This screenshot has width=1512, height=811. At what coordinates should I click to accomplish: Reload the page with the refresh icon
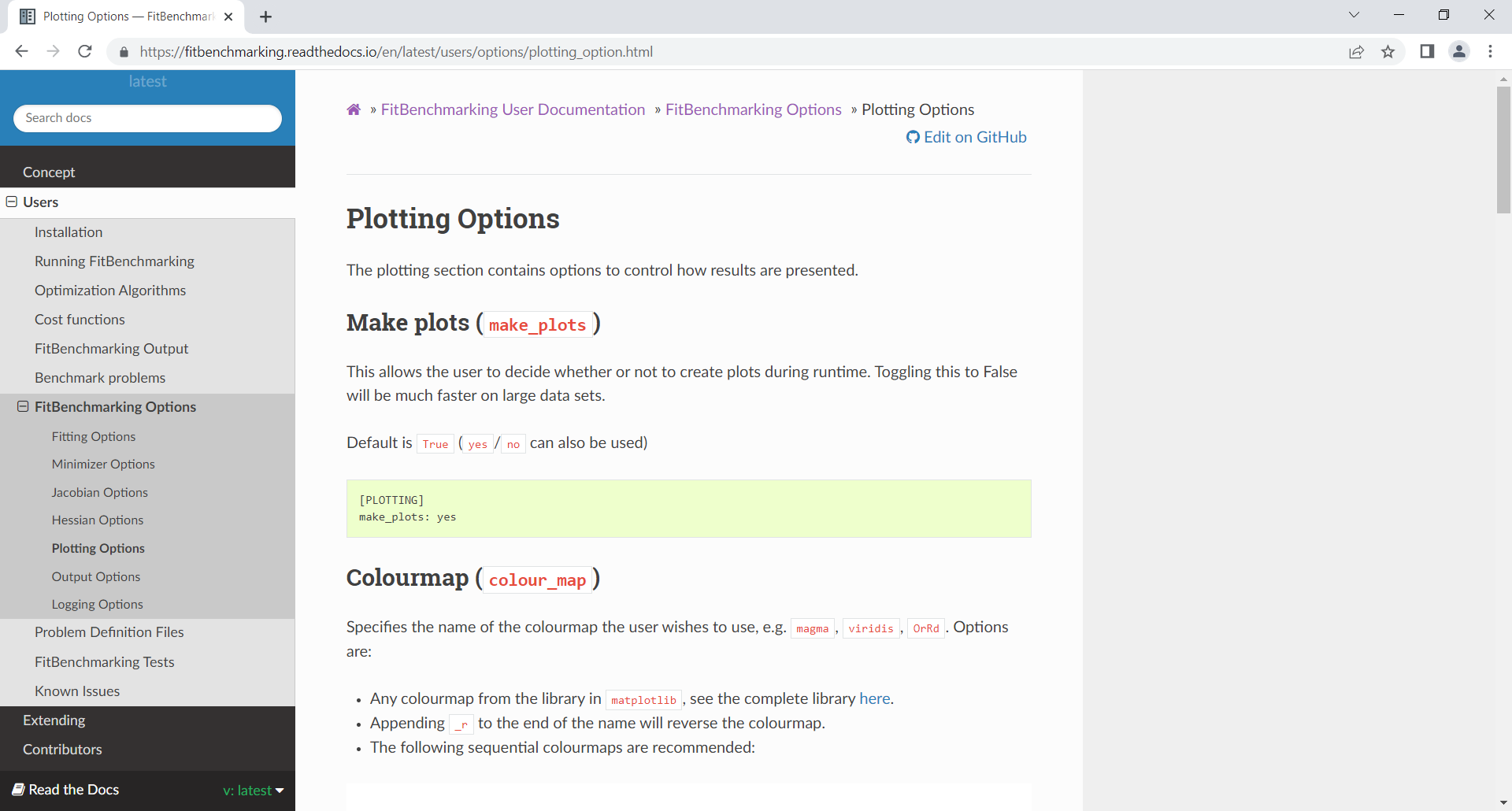pos(85,51)
